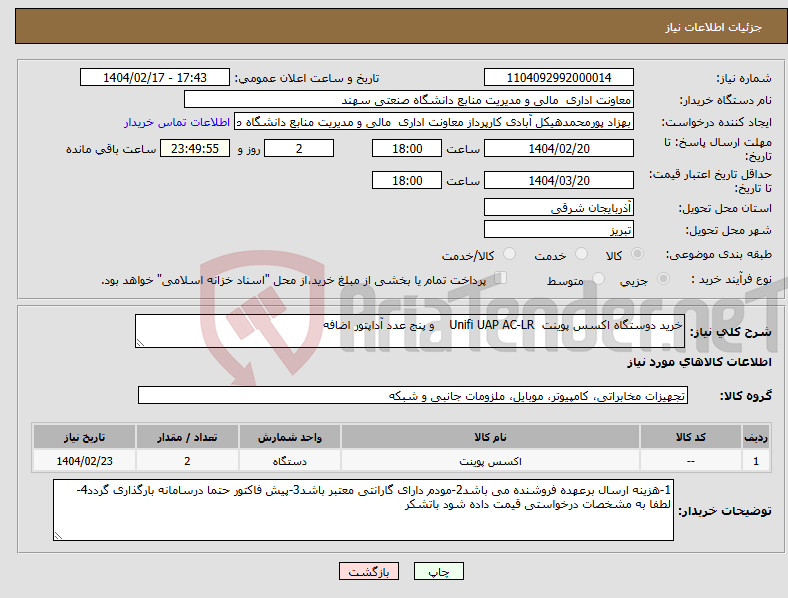Image resolution: width=788 pixels, height=598 pixels.
Task: Click the general description text area Unifi UAP AC-LR
Action: tap(410, 331)
